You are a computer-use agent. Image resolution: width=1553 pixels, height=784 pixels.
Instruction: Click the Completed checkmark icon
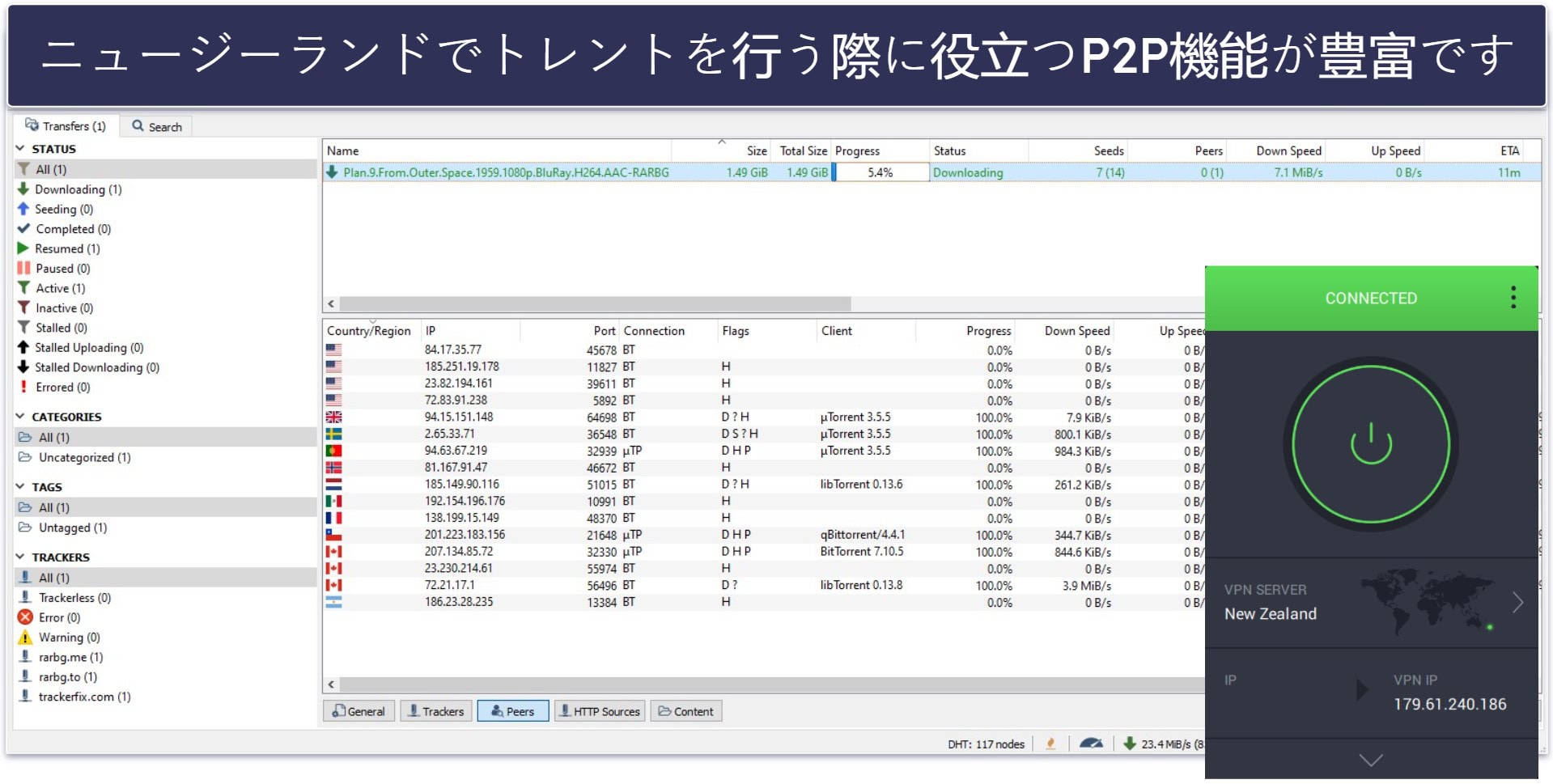pos(23,229)
